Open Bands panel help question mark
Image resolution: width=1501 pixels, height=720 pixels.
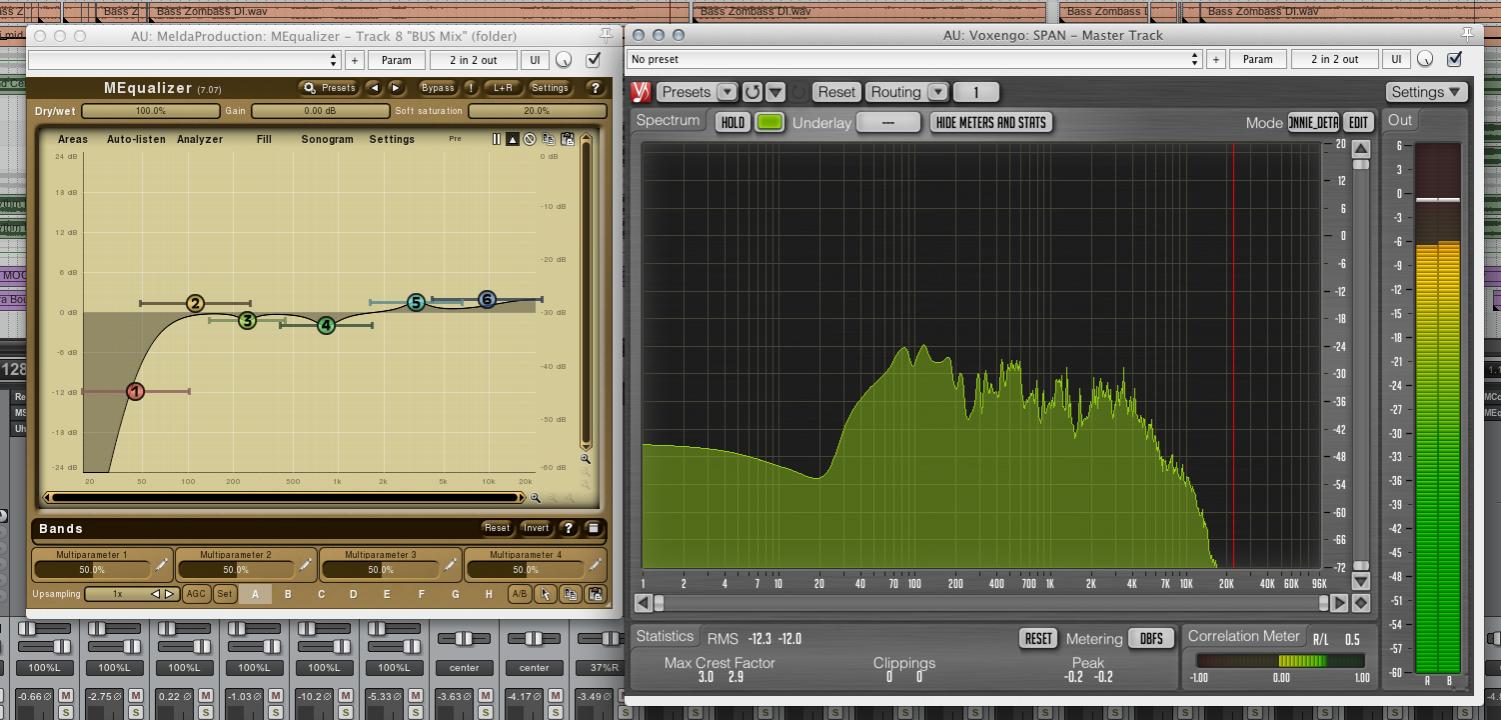(568, 528)
